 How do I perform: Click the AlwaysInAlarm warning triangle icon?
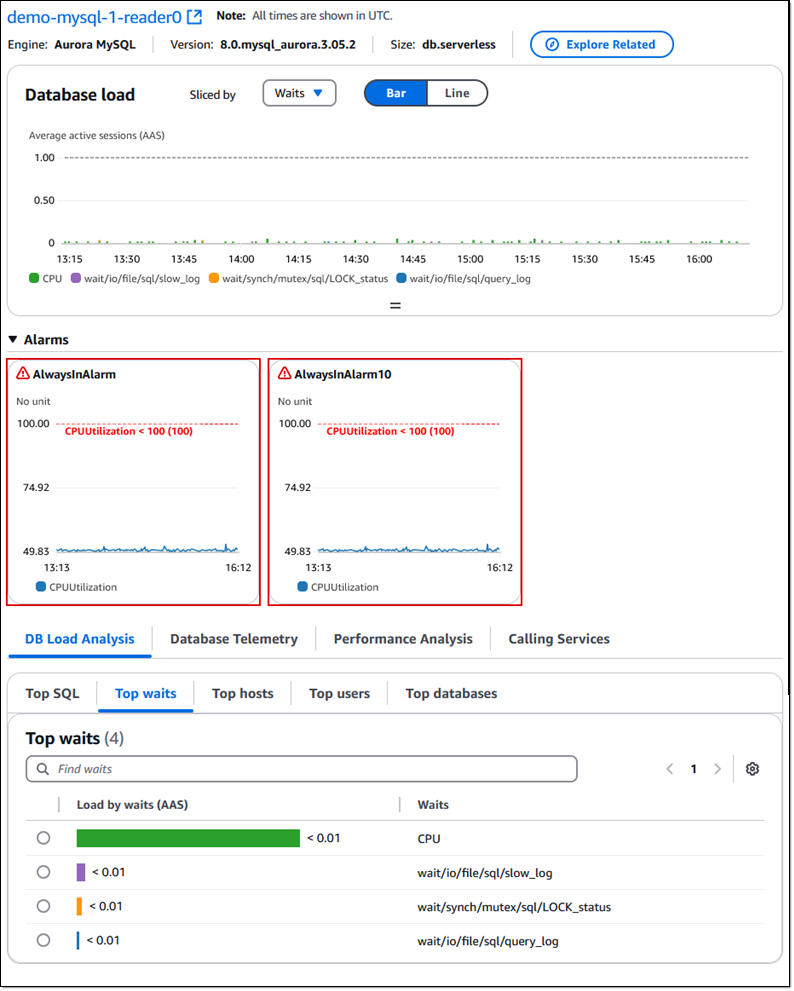[x=23, y=374]
